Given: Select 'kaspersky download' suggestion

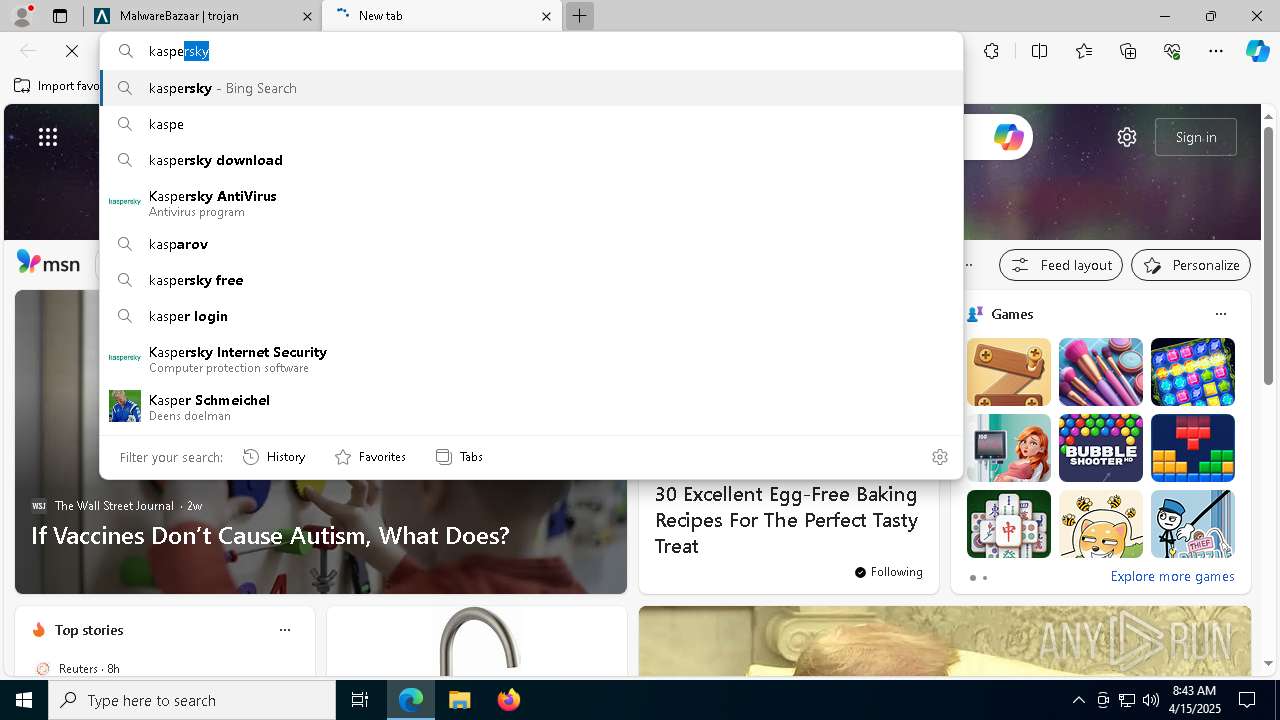Looking at the screenshot, I should (x=531, y=160).
